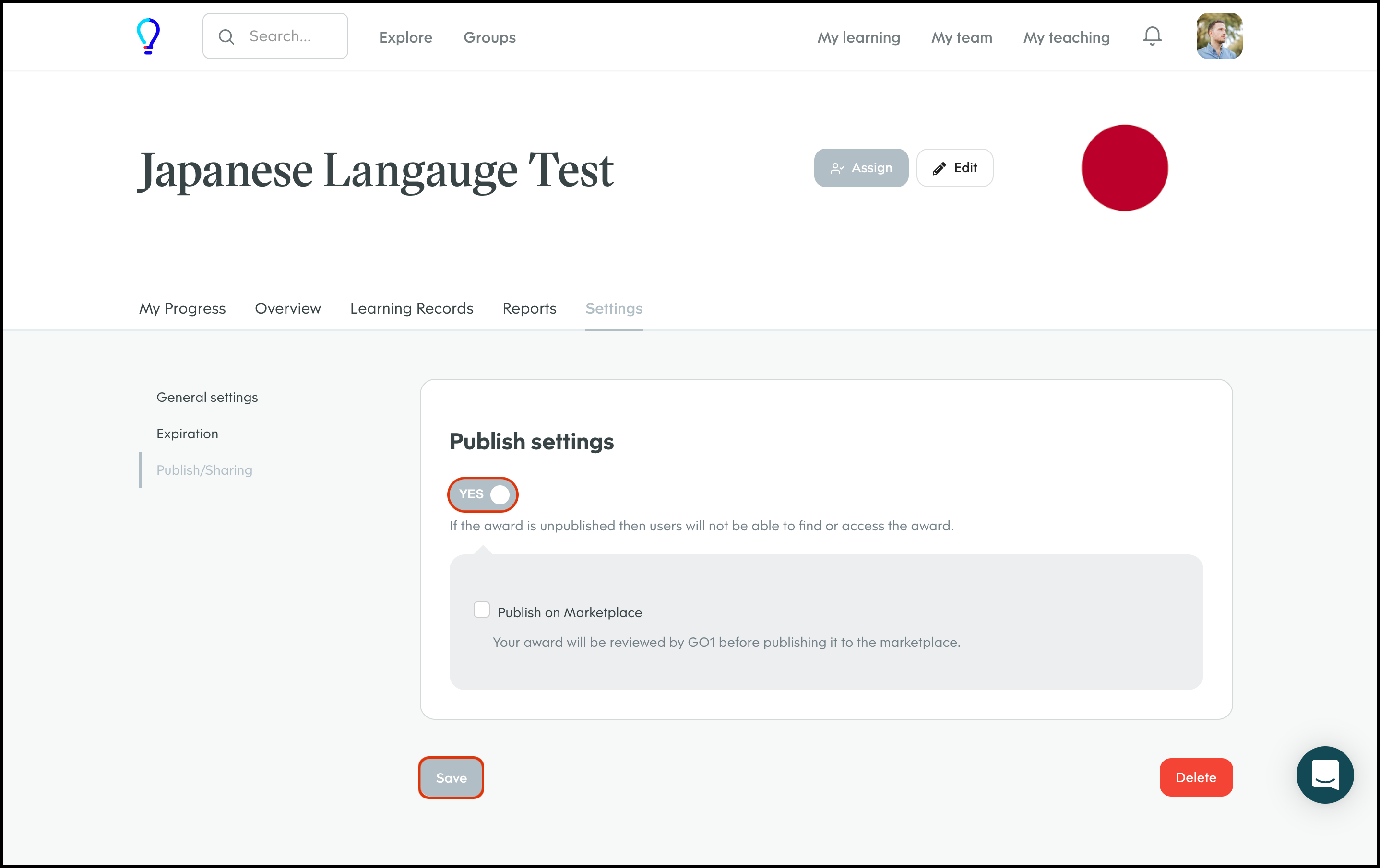Switch to the Learning Records tab
Viewport: 1380px width, 868px height.
pos(412,308)
